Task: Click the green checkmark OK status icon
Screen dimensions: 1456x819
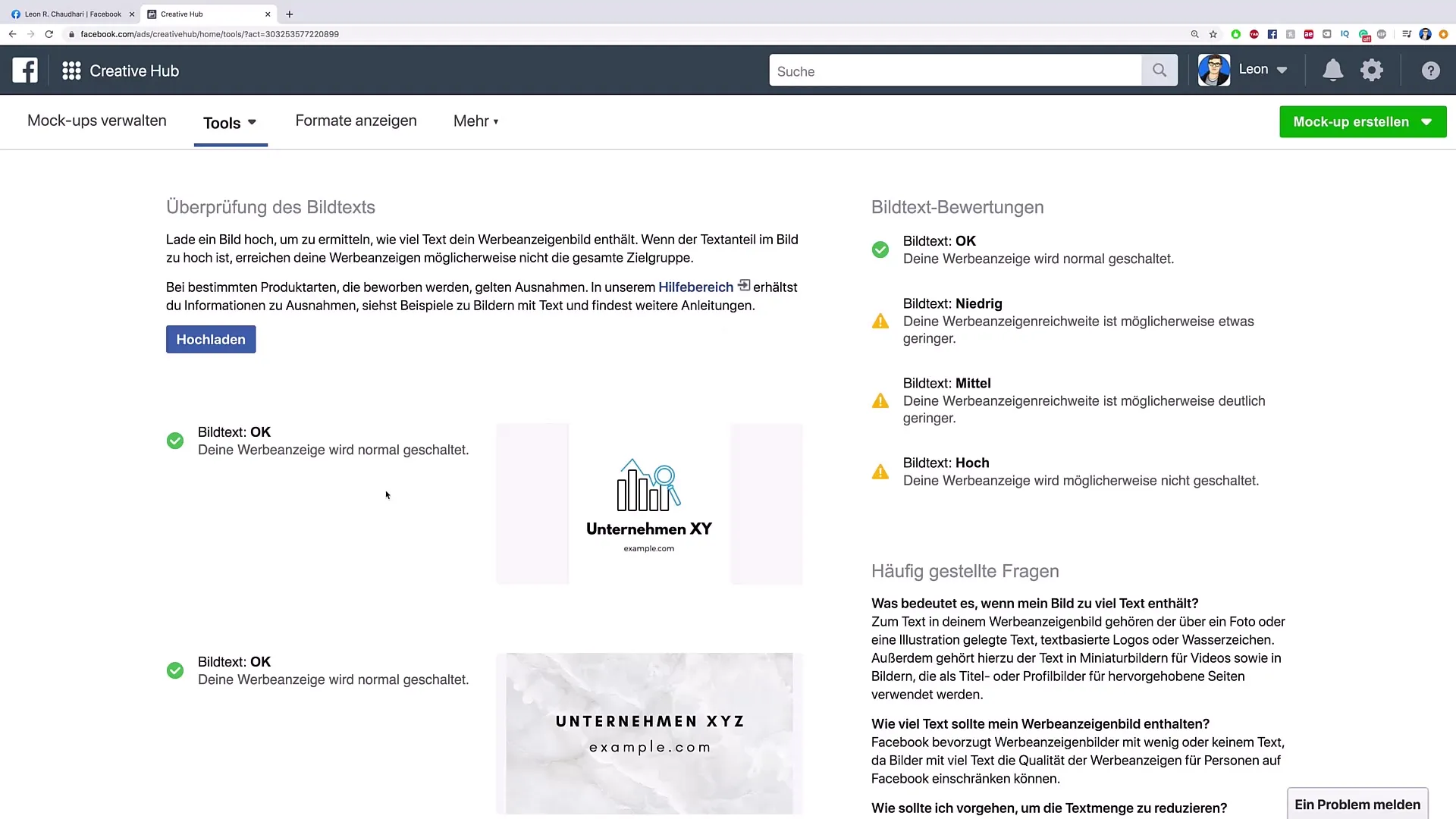Action: pyautogui.click(x=879, y=249)
